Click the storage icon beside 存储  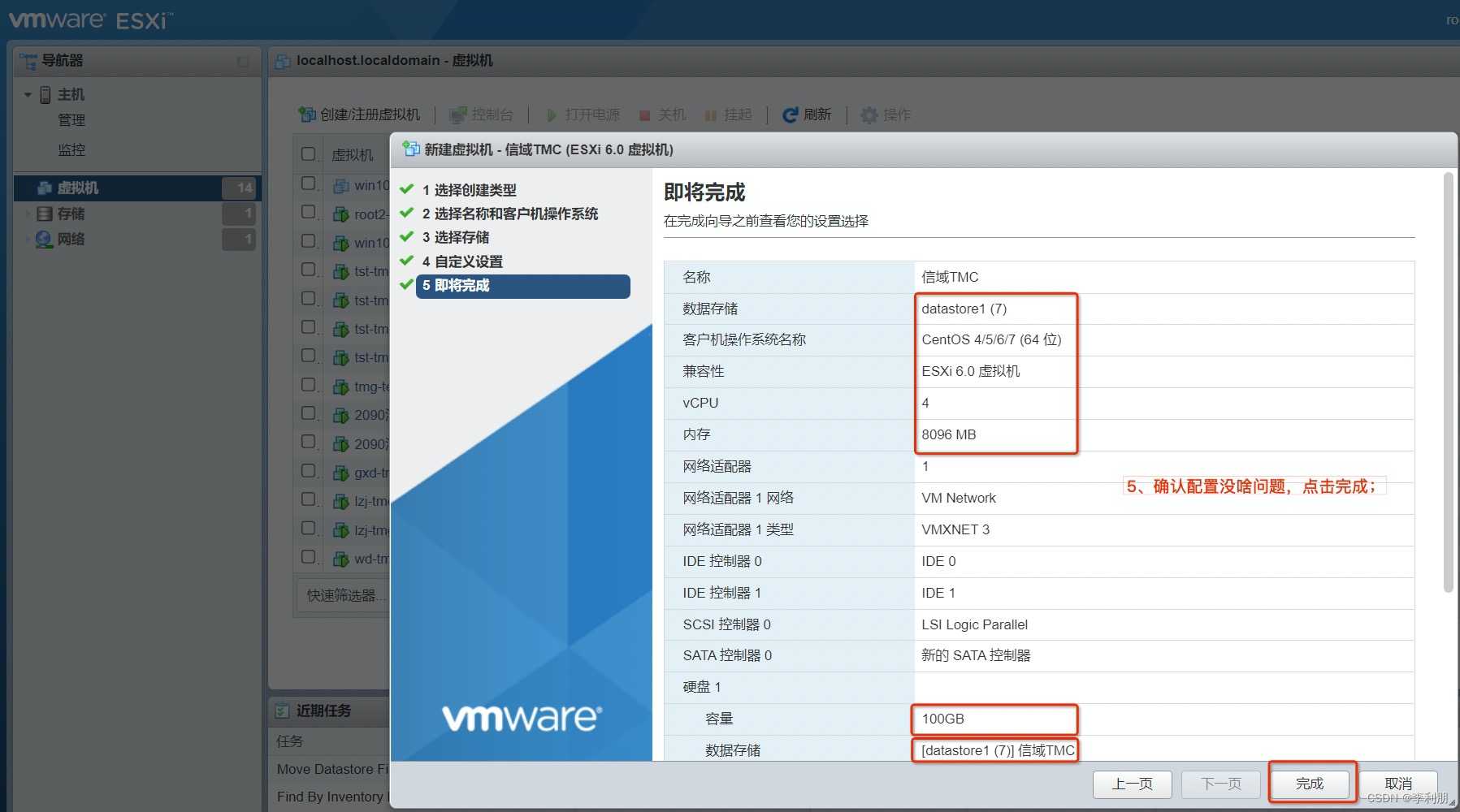pyautogui.click(x=45, y=214)
